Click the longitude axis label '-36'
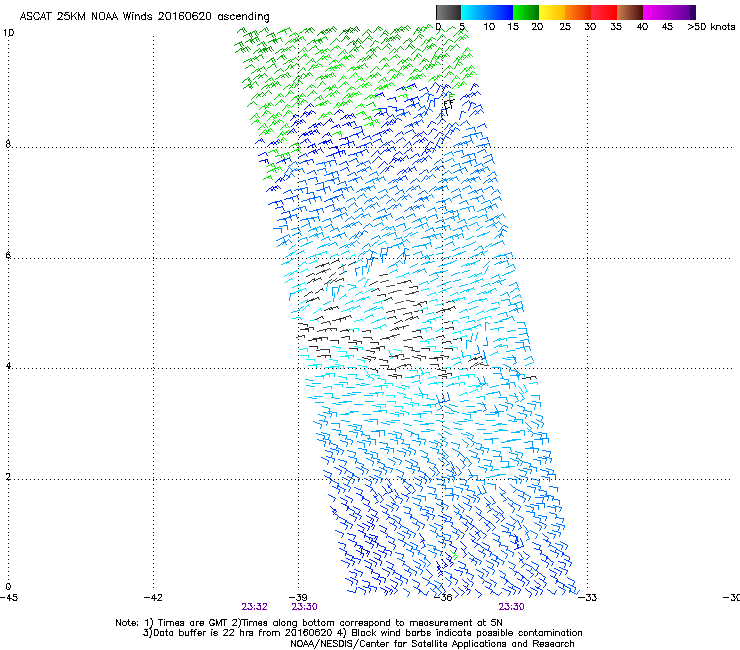The height and width of the screenshot is (650, 740). tap(443, 598)
